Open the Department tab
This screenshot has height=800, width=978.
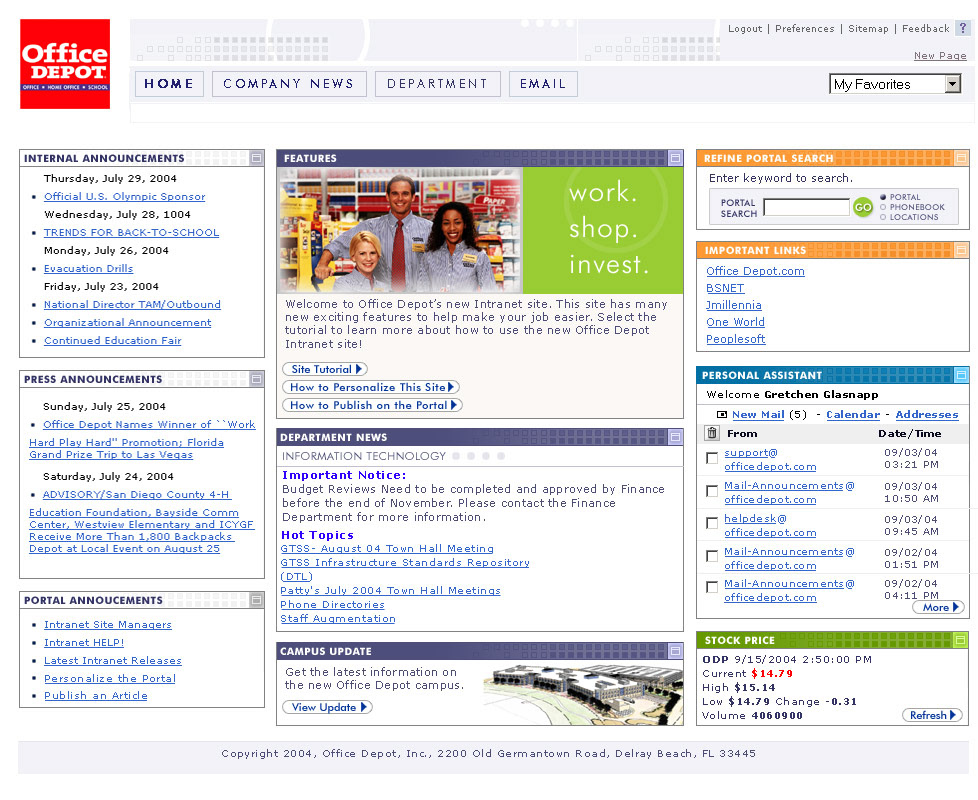pyautogui.click(x=437, y=84)
